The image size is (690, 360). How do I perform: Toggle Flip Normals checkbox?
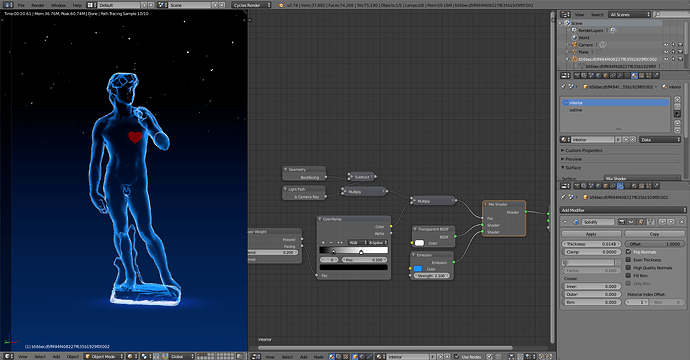628,252
